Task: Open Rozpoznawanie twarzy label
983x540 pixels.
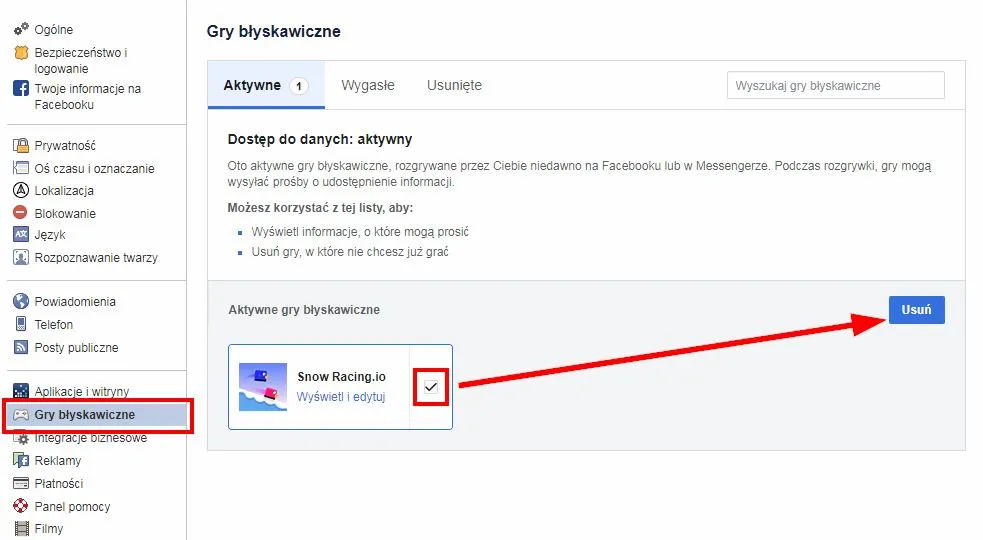Action: point(96,257)
